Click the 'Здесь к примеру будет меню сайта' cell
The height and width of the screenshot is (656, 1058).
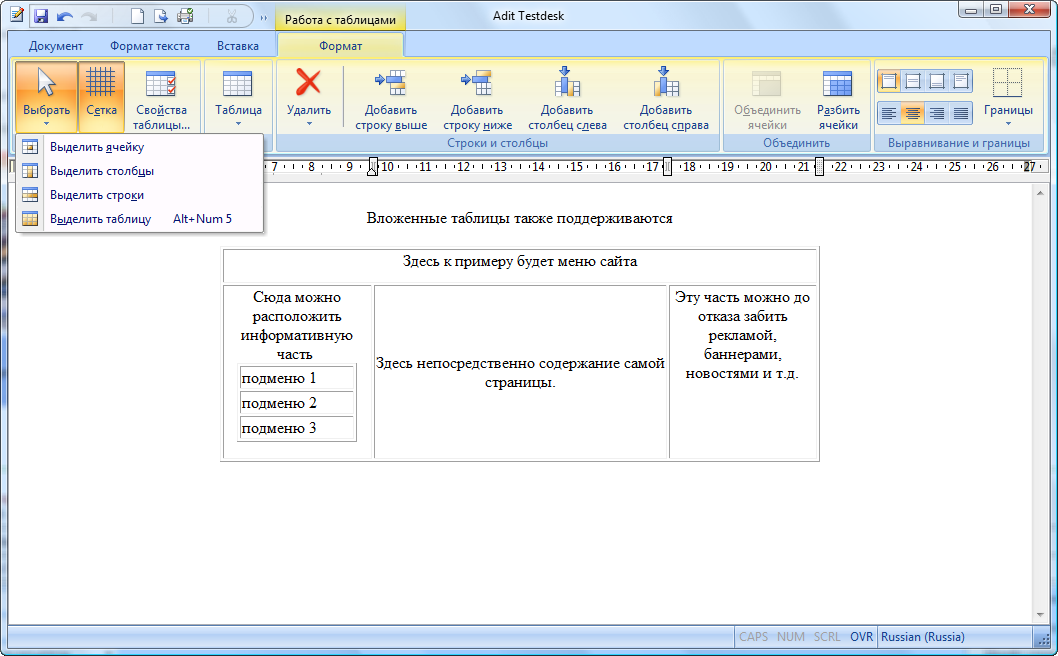520,265
